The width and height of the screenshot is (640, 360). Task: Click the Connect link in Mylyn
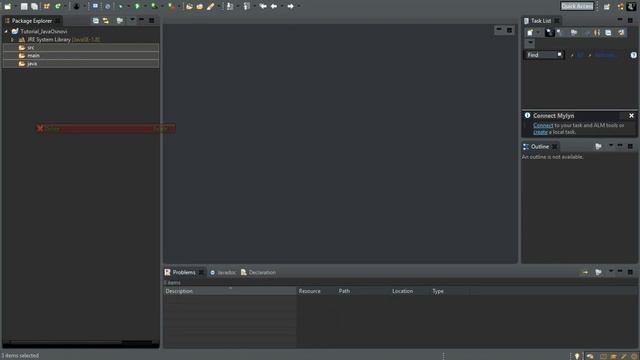pyautogui.click(x=543, y=125)
